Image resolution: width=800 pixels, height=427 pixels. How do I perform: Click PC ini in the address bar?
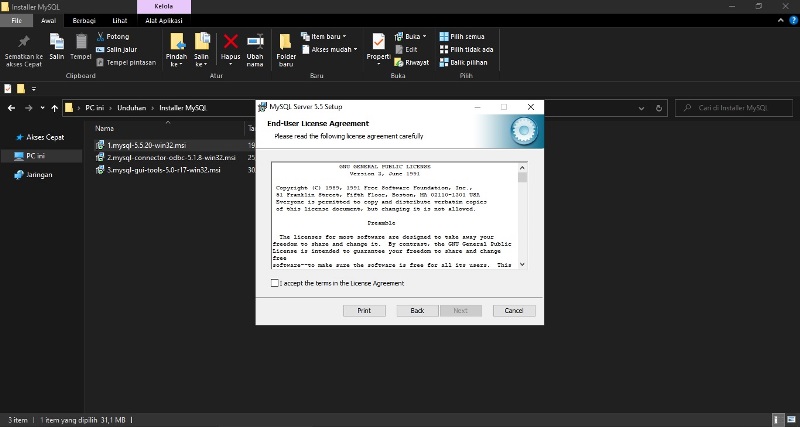[94, 108]
